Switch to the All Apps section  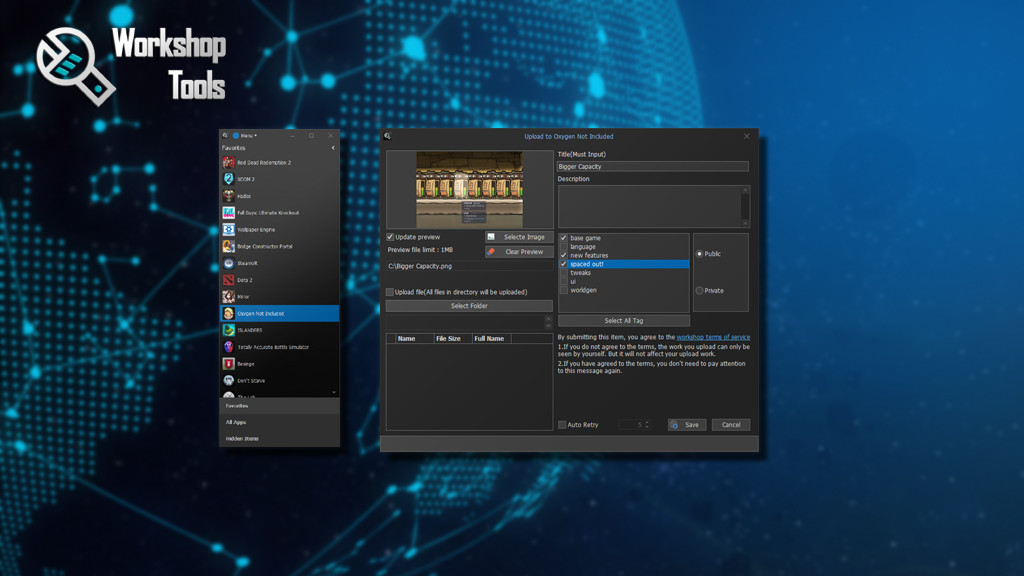pyautogui.click(x=240, y=420)
